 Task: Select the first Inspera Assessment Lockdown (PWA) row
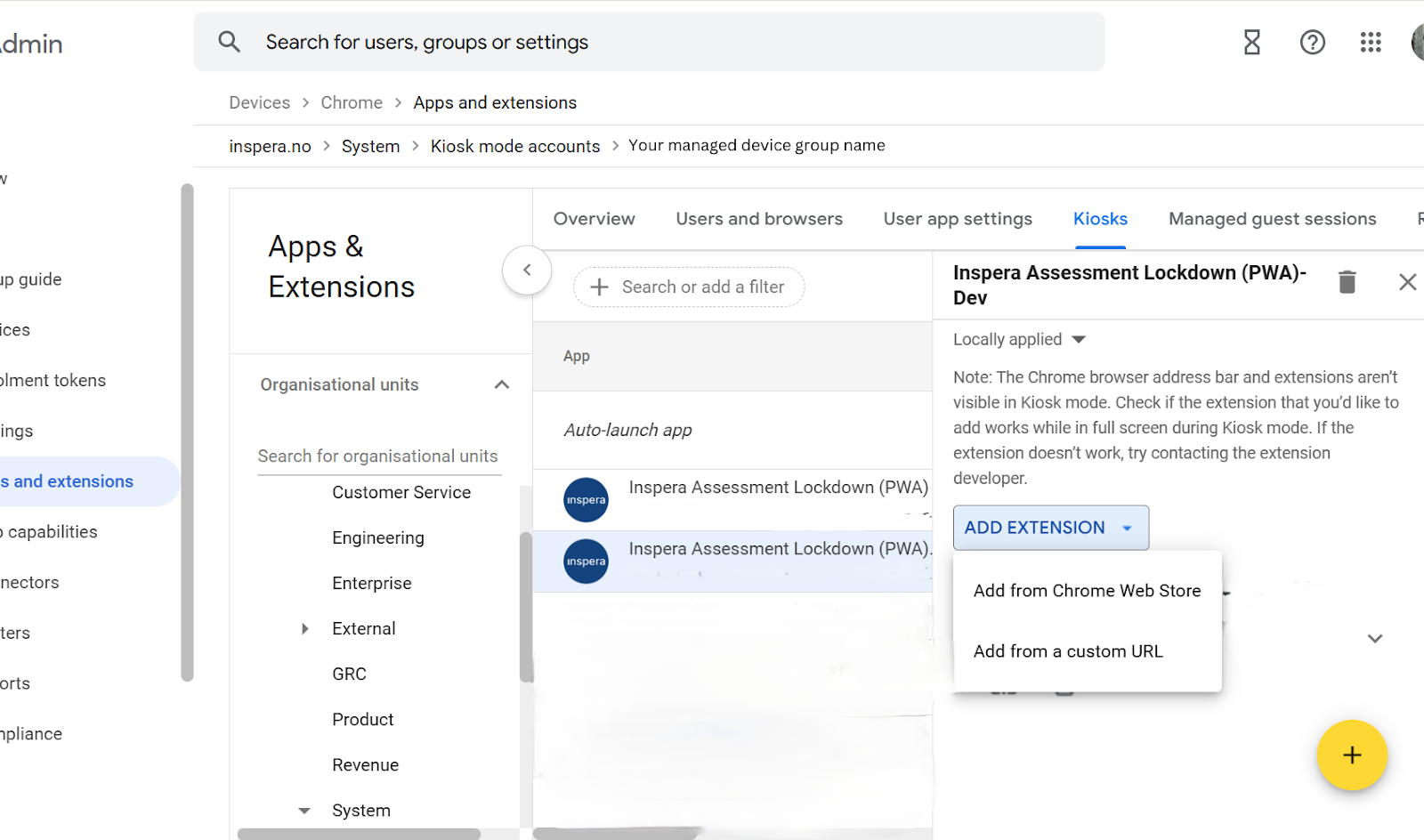pyautogui.click(x=732, y=500)
